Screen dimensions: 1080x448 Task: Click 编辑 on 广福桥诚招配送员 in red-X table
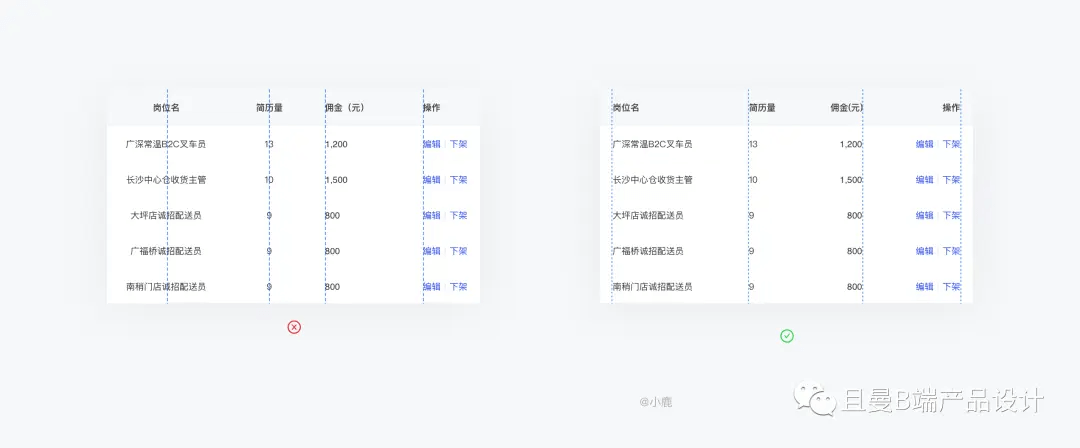(432, 251)
